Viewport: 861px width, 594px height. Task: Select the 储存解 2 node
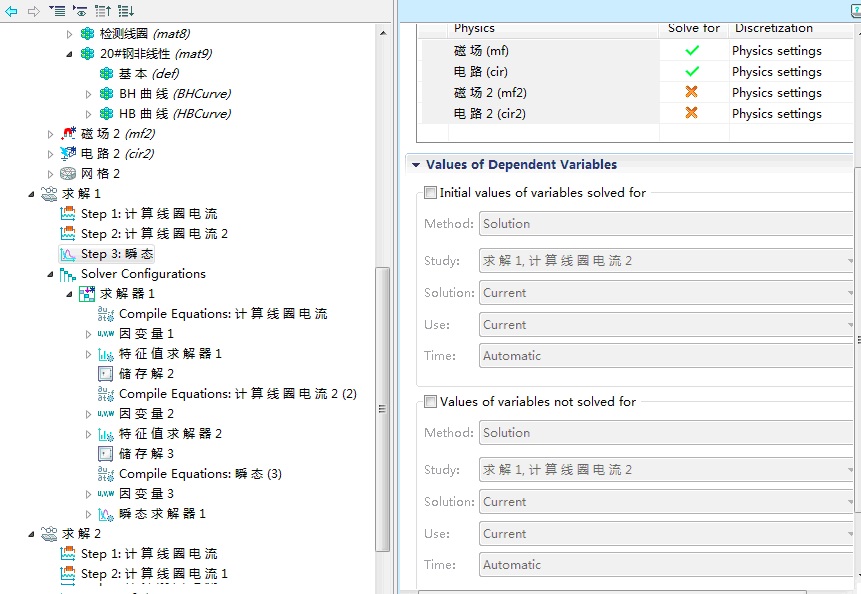pos(146,374)
